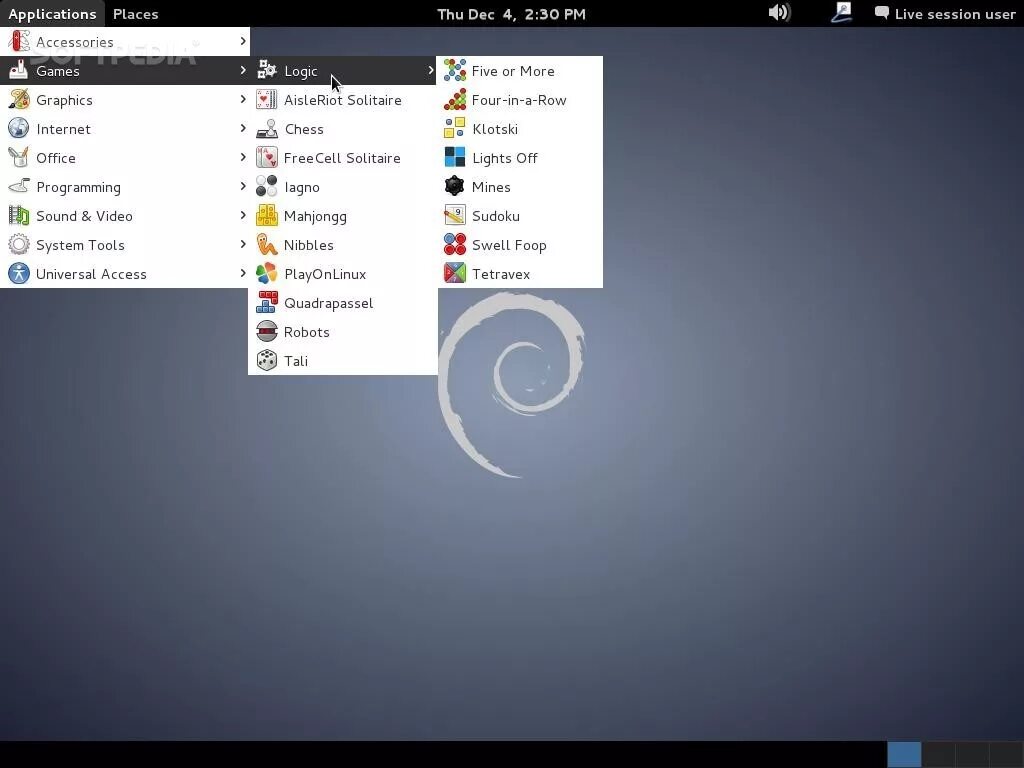Expand the Sound & Video submenu arrow
This screenshot has height=768, width=1024.
click(x=243, y=216)
